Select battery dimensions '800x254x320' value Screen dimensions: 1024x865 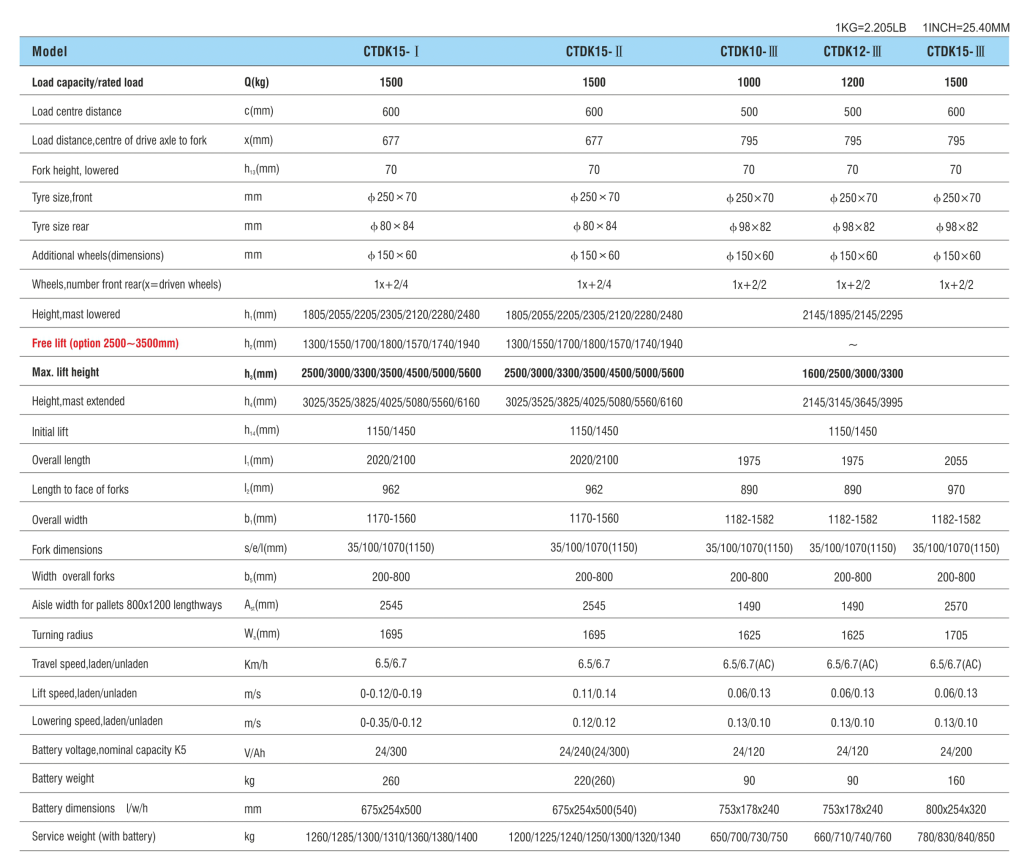coord(955,810)
